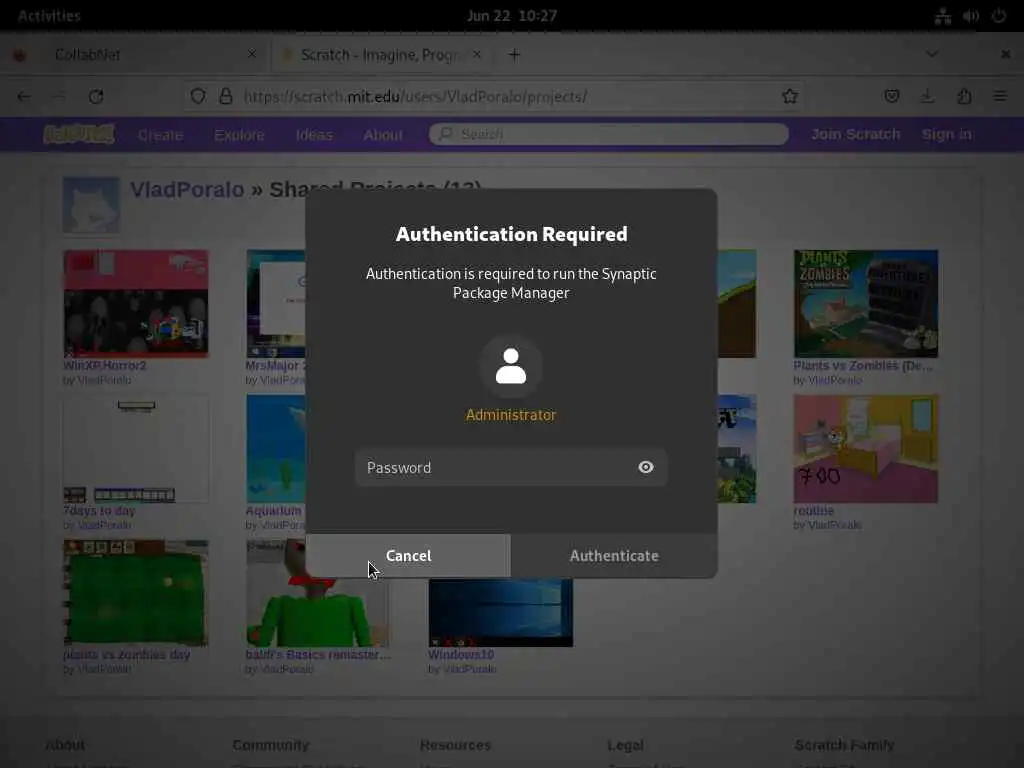Open the clock and calendar menu
The width and height of the screenshot is (1024, 768).
click(511, 16)
